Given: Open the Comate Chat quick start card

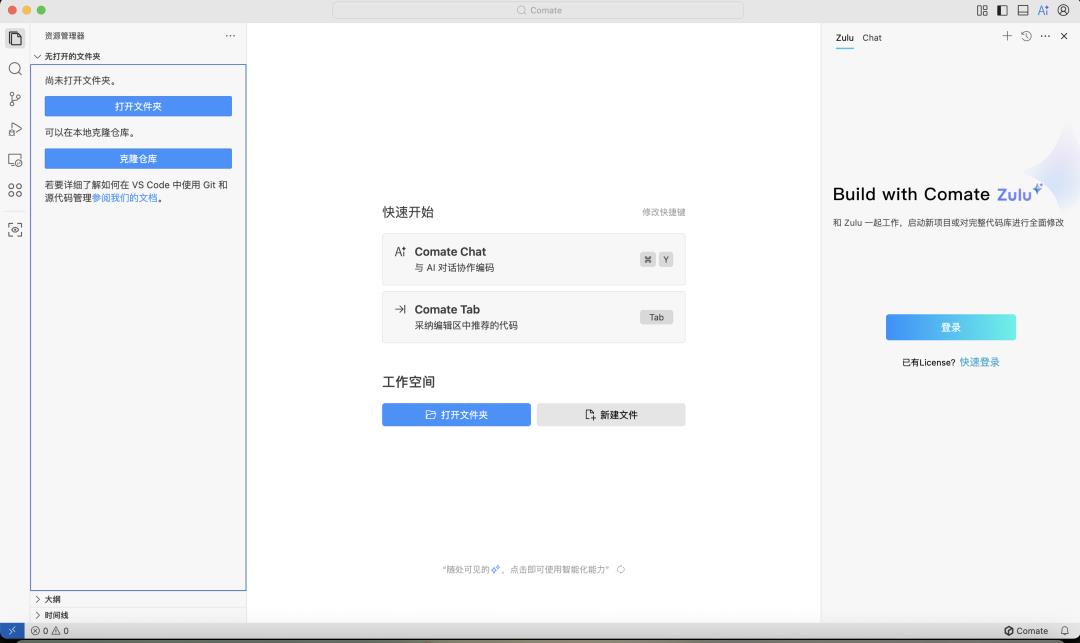Looking at the screenshot, I should click(534, 260).
